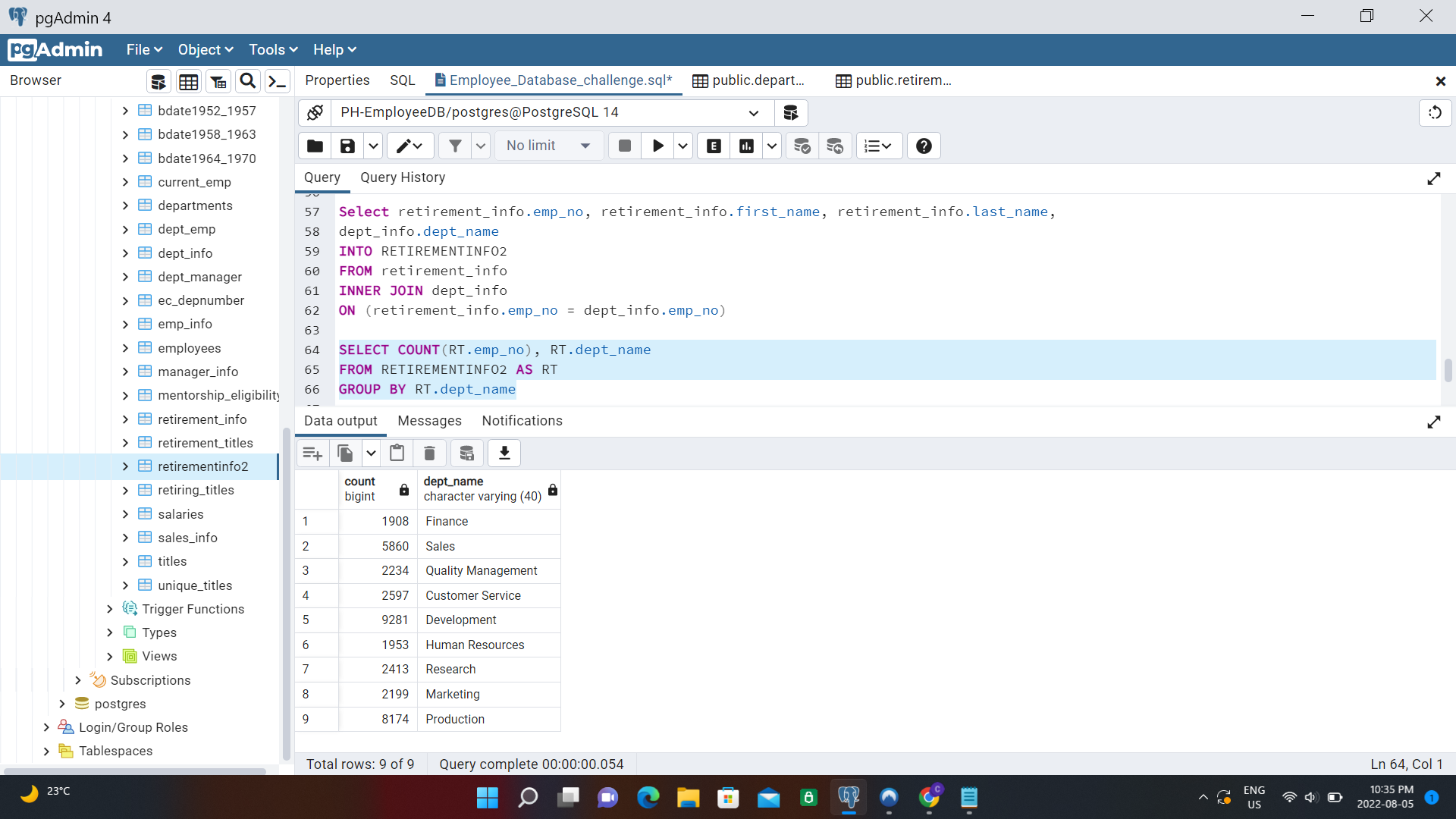This screenshot has height=819, width=1456.
Task: Open the No limit rows dropdown
Action: tap(584, 146)
